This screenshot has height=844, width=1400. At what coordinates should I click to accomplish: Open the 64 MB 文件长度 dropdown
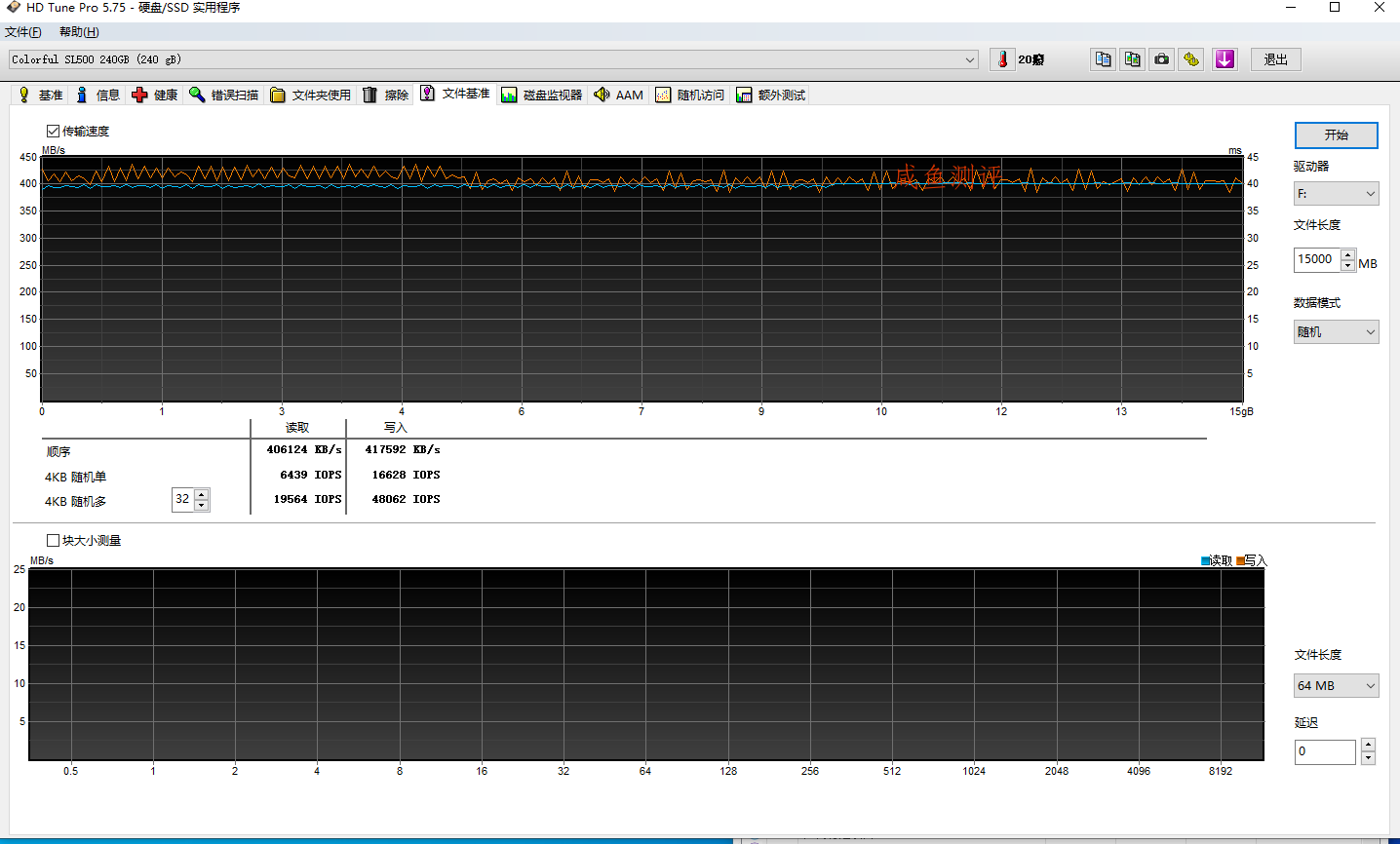[1336, 686]
